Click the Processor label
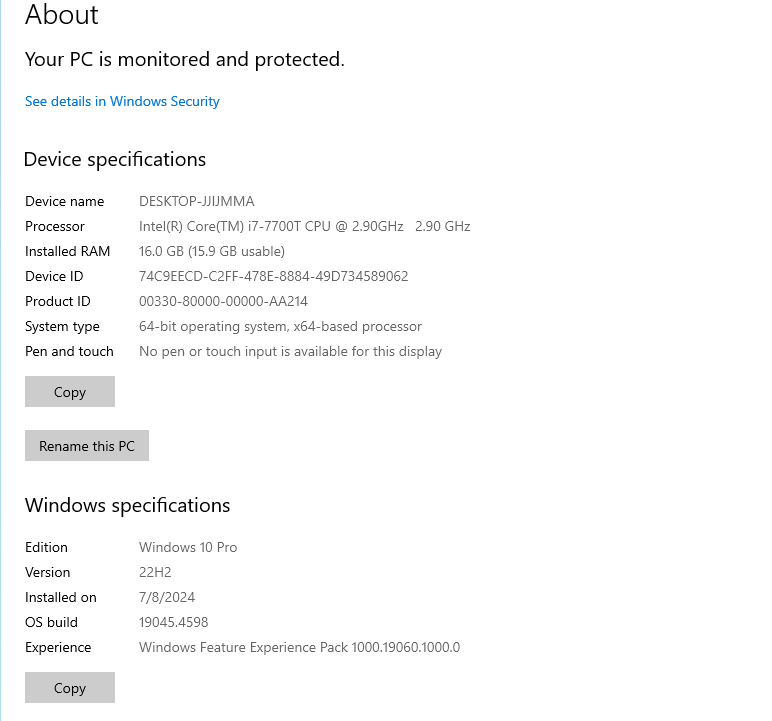The height and width of the screenshot is (721, 772). click(55, 227)
